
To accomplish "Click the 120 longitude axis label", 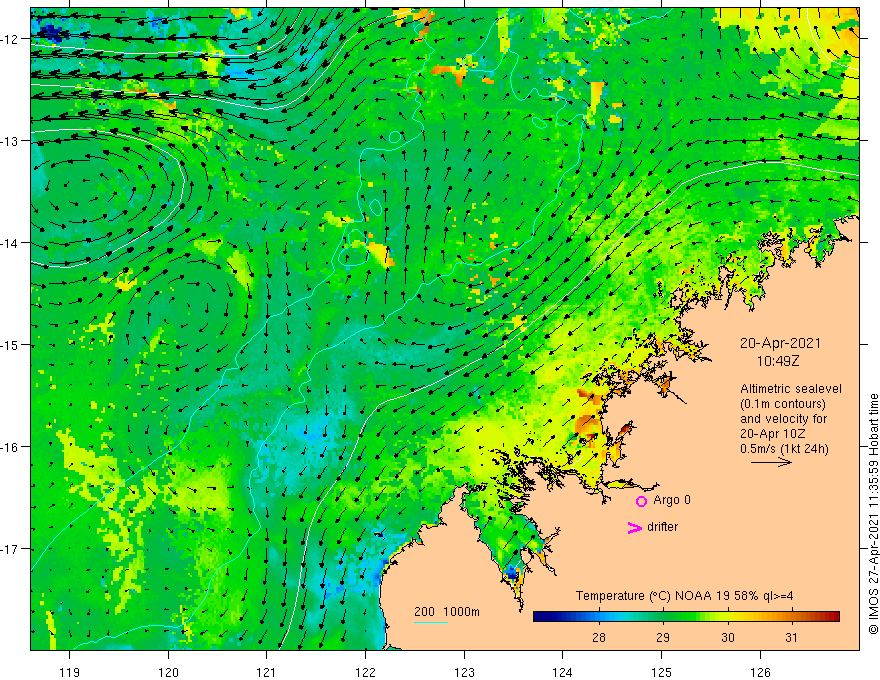I will (x=168, y=672).
